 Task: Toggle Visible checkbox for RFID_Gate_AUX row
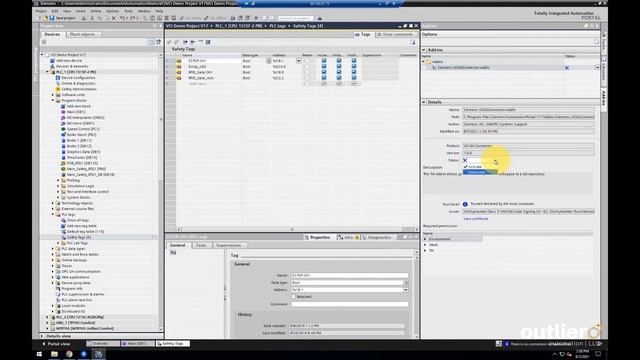point(354,78)
